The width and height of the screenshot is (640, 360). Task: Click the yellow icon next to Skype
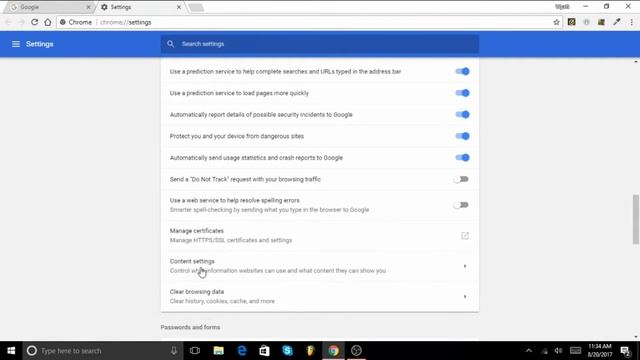tap(310, 351)
